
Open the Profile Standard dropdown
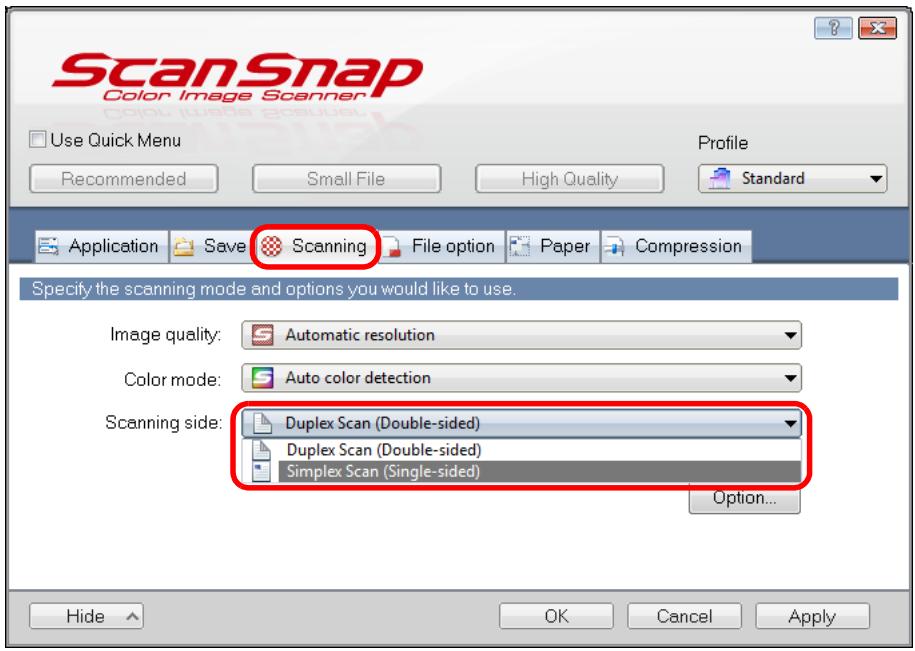(792, 178)
